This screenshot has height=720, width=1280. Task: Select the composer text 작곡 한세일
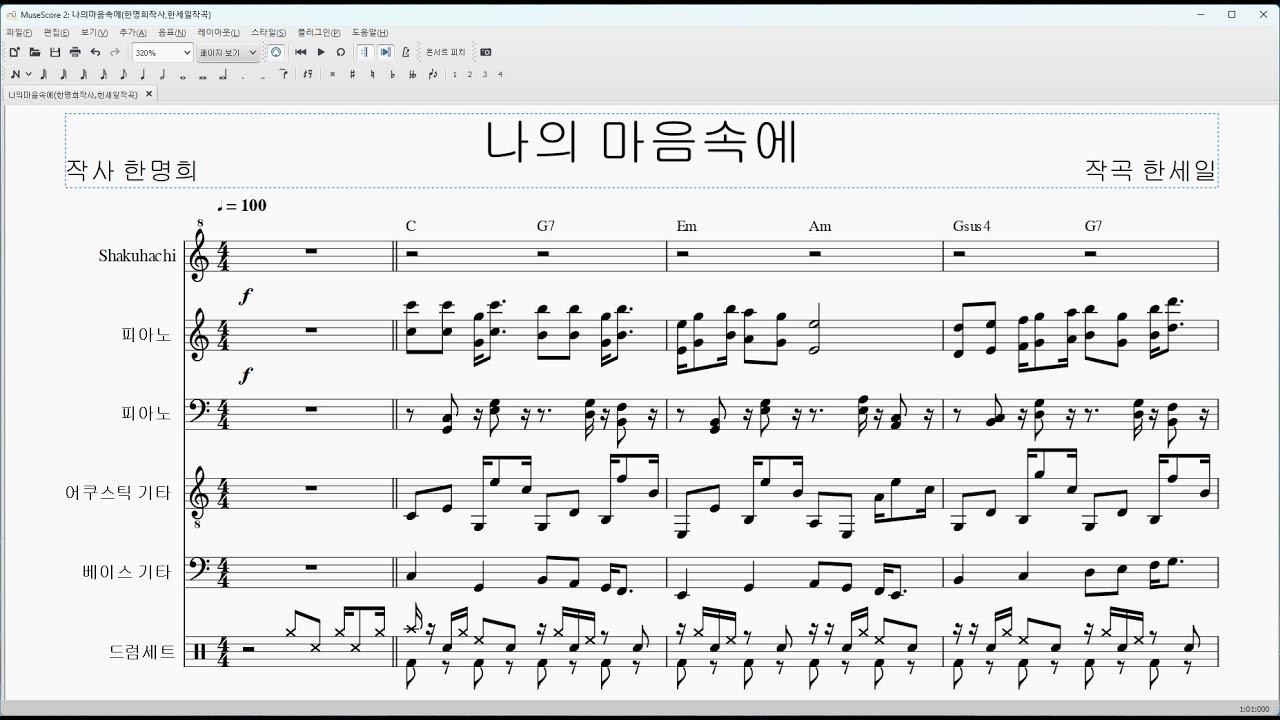pyautogui.click(x=1150, y=170)
